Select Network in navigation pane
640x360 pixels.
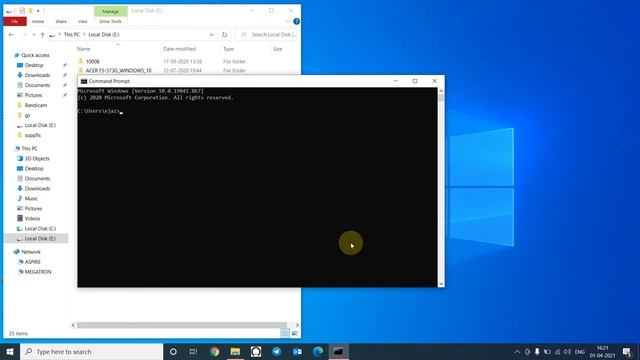pyautogui.click(x=31, y=252)
